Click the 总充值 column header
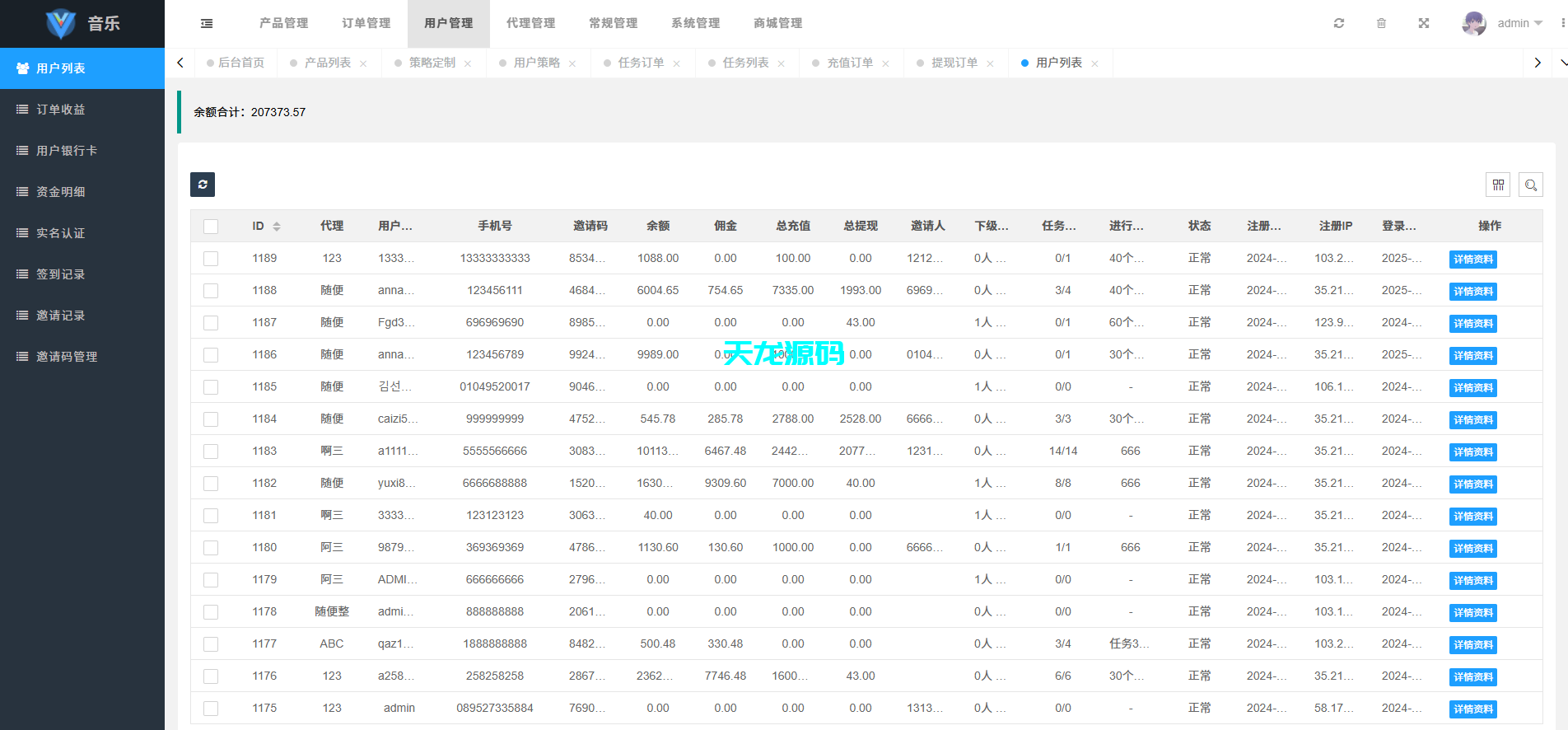Viewport: 1568px width, 730px height. coord(793,226)
